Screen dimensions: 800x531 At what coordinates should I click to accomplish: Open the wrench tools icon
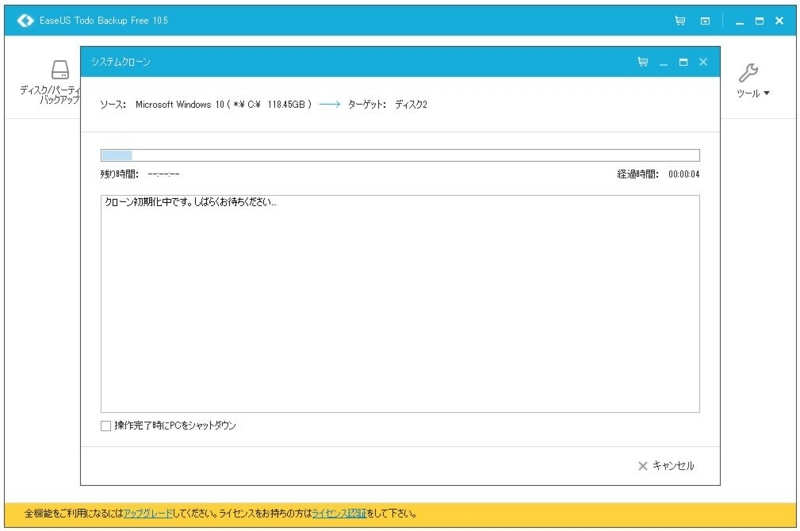pyautogui.click(x=748, y=73)
